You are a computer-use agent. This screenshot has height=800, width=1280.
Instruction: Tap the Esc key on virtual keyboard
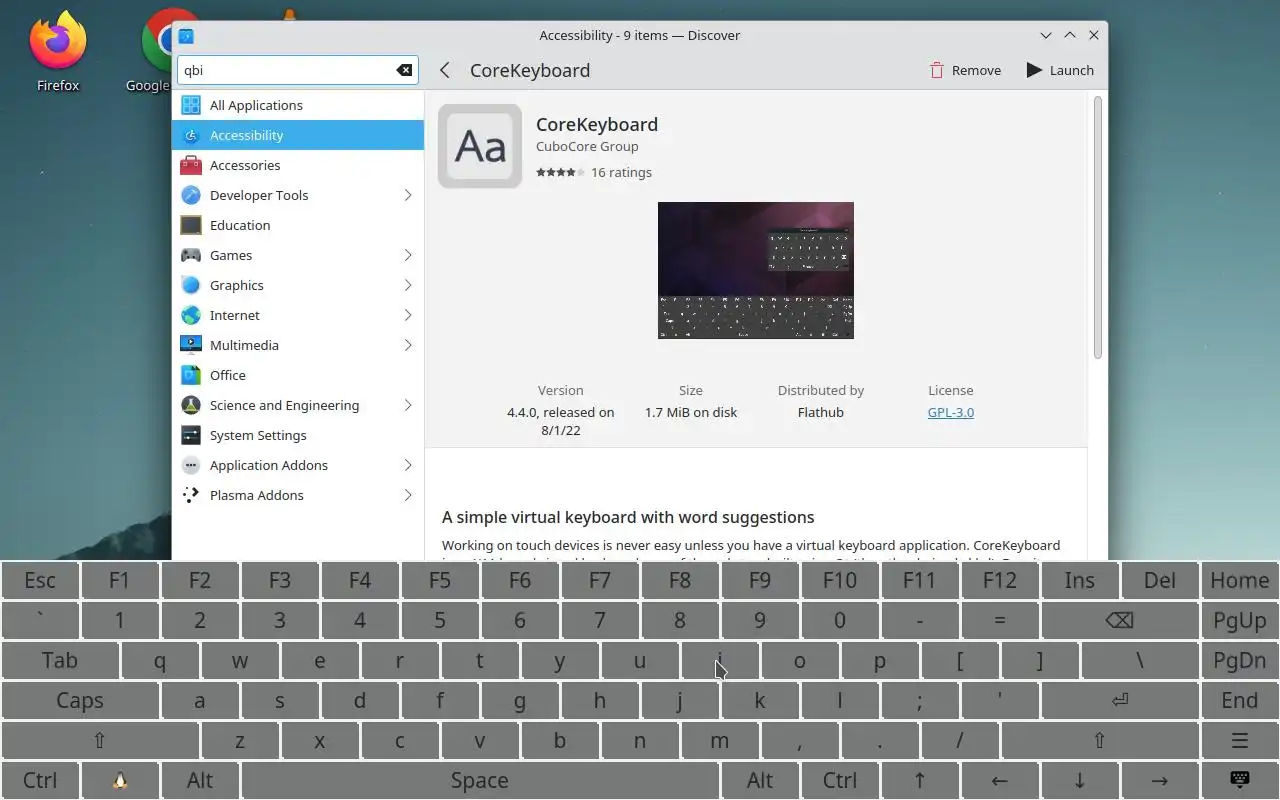pos(40,581)
